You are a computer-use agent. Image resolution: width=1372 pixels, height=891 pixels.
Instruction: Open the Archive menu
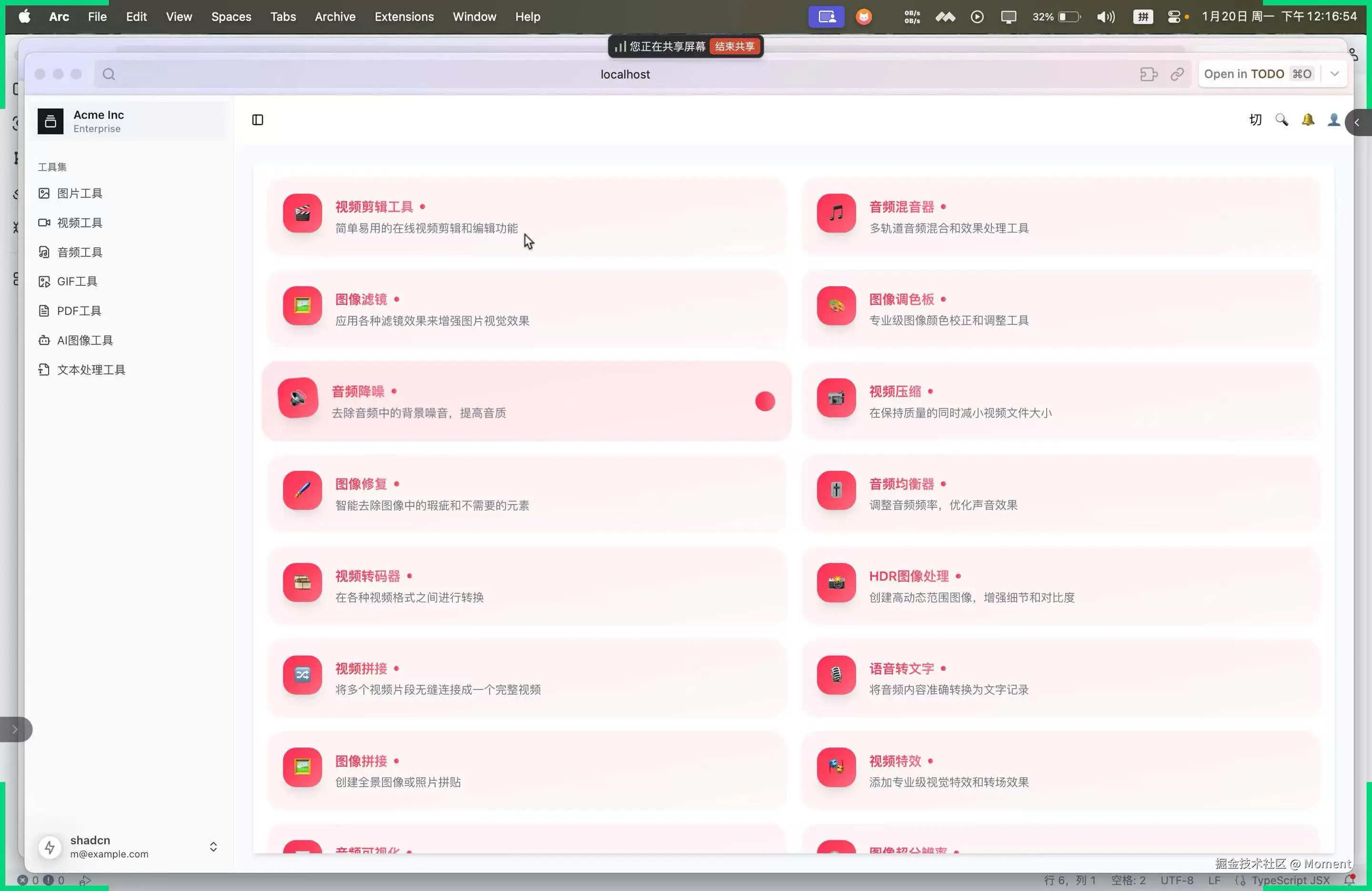(x=335, y=16)
